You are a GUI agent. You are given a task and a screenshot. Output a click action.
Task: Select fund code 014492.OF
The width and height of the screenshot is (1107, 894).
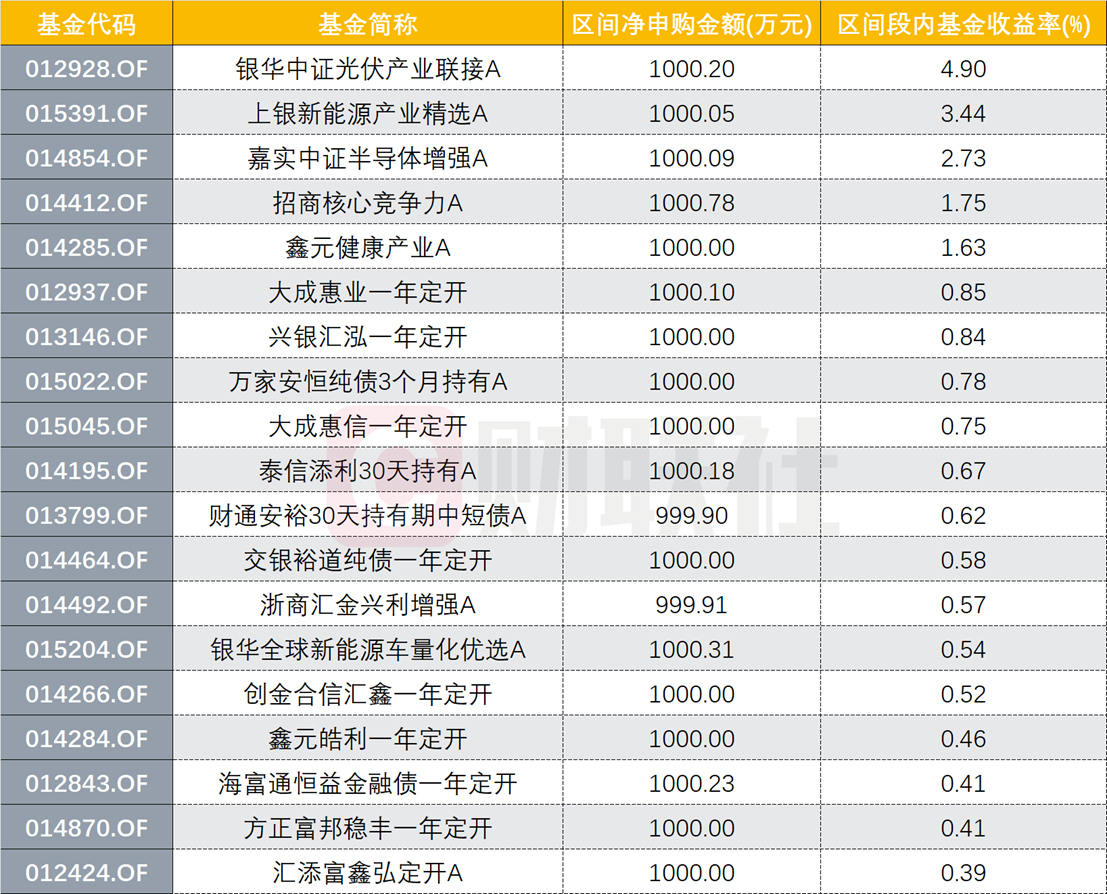click(x=86, y=605)
